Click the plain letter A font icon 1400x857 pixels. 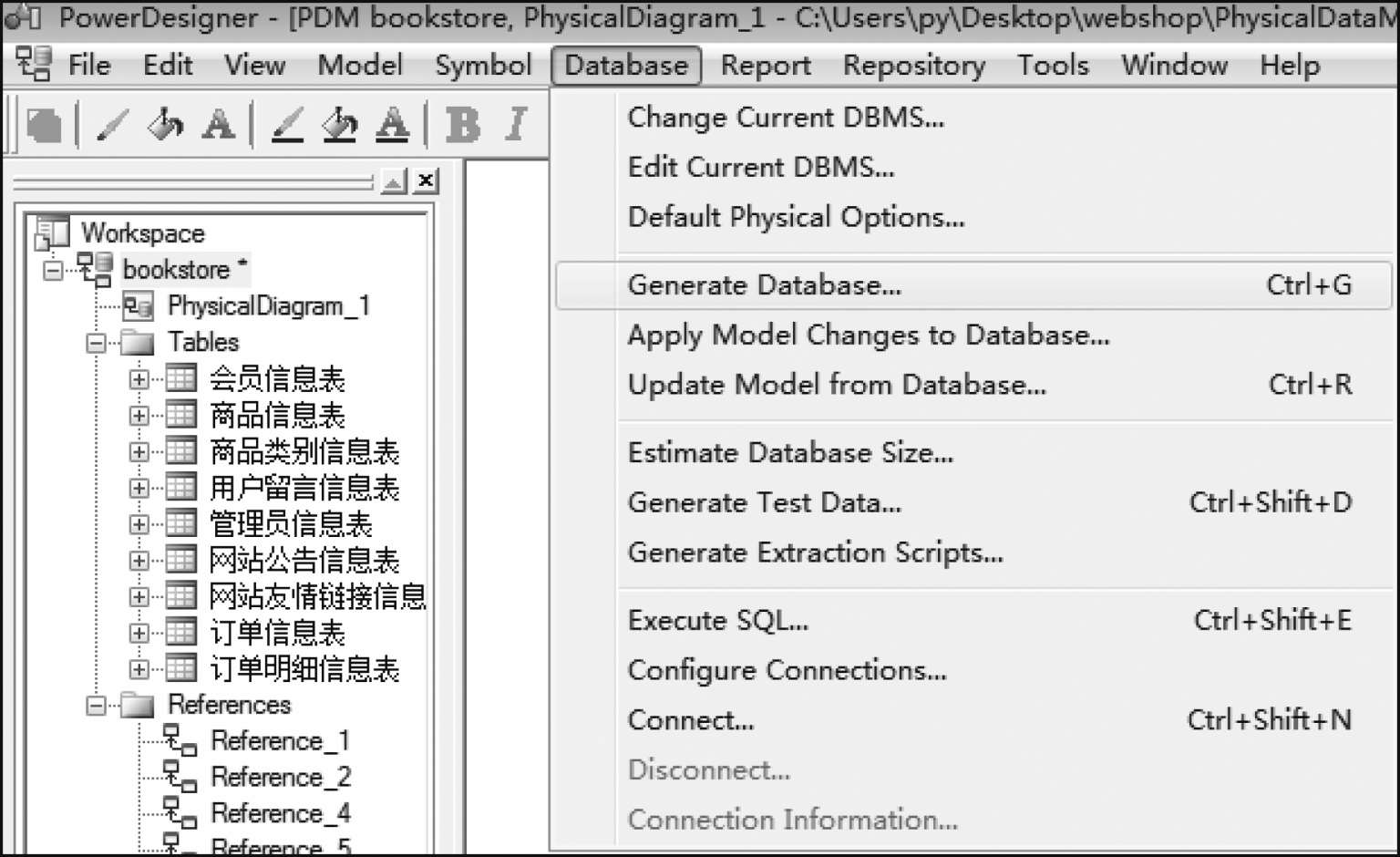coord(218,124)
